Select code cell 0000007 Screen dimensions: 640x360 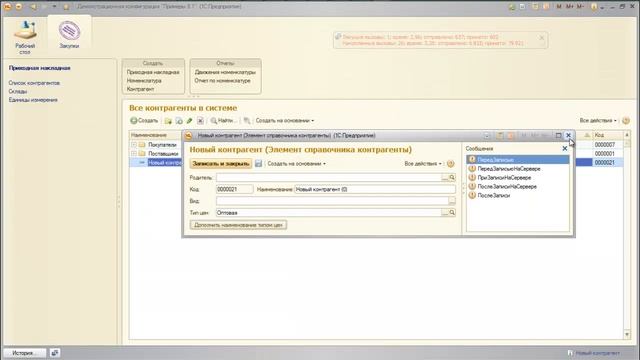click(608, 144)
